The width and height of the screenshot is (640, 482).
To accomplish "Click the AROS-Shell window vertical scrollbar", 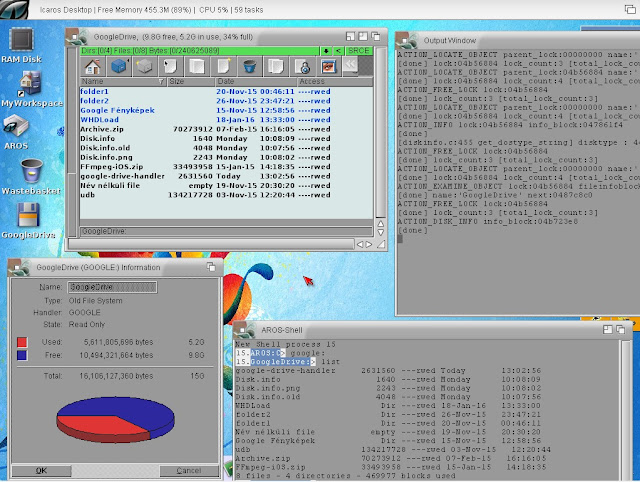I will coord(626,410).
